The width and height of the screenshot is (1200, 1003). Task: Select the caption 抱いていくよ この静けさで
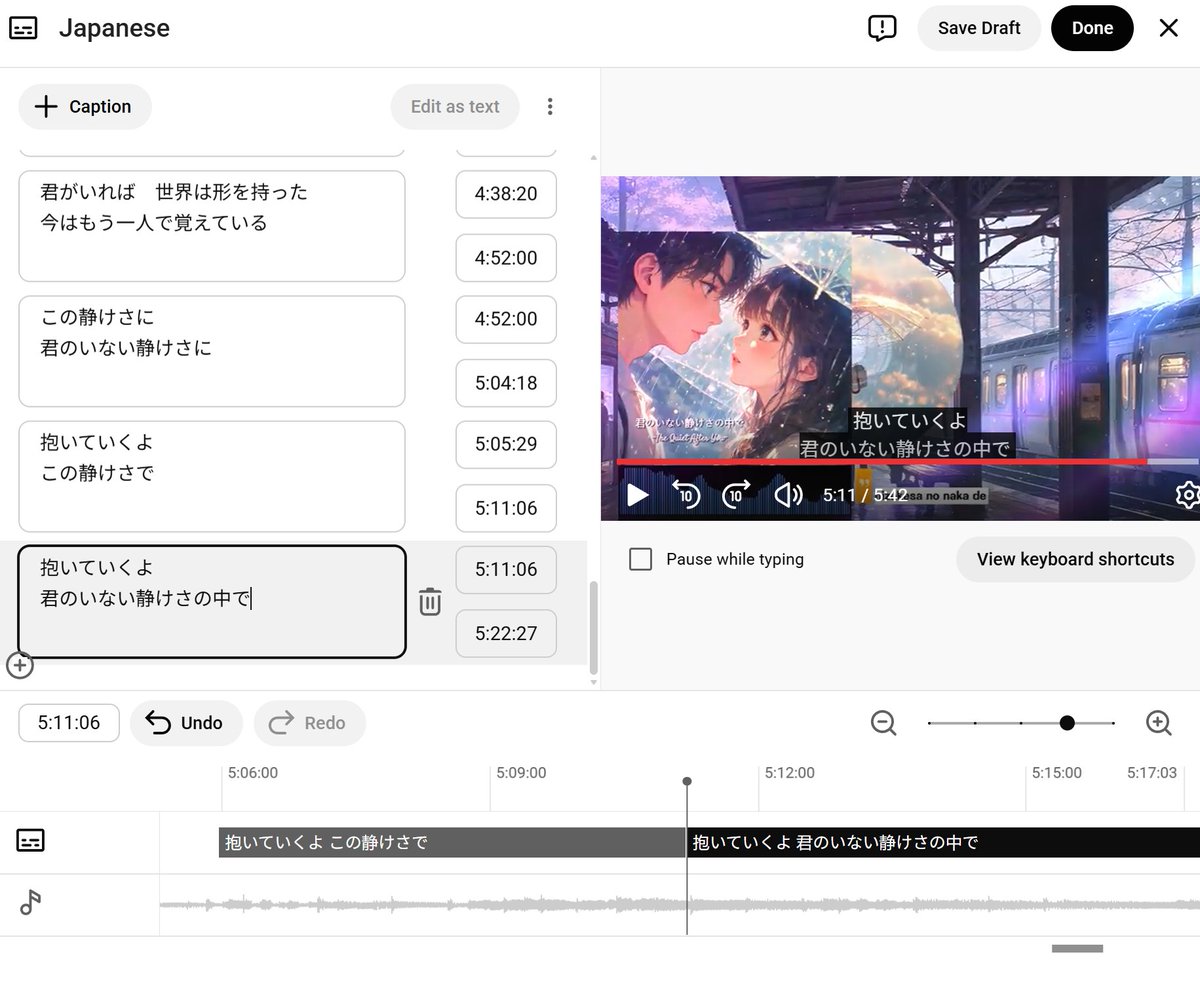pyautogui.click(x=212, y=476)
